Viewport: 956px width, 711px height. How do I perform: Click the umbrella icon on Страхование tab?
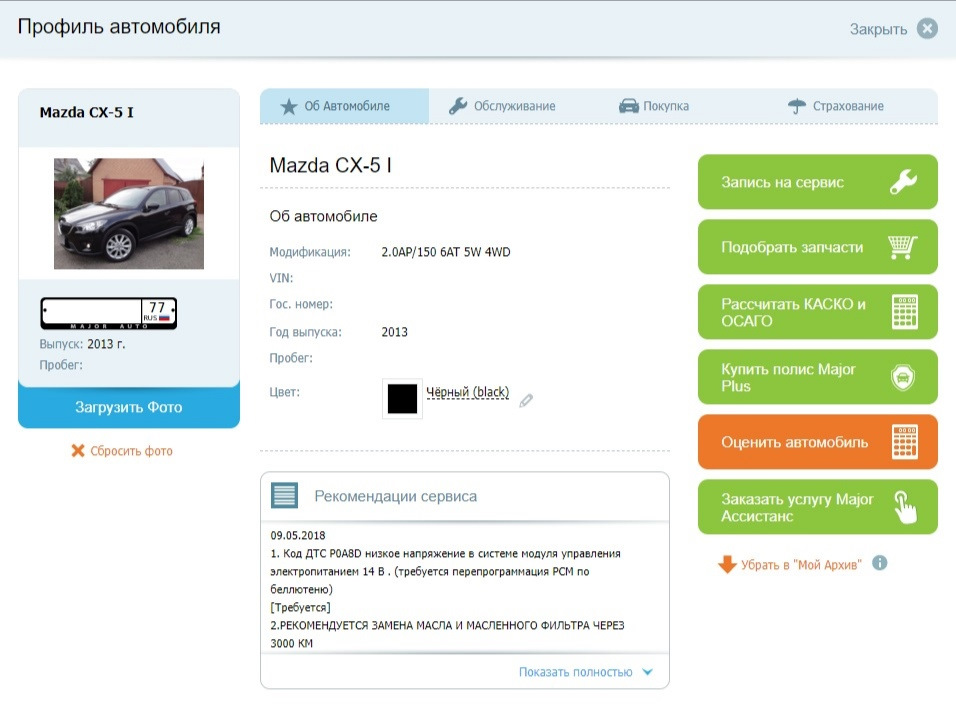(797, 106)
